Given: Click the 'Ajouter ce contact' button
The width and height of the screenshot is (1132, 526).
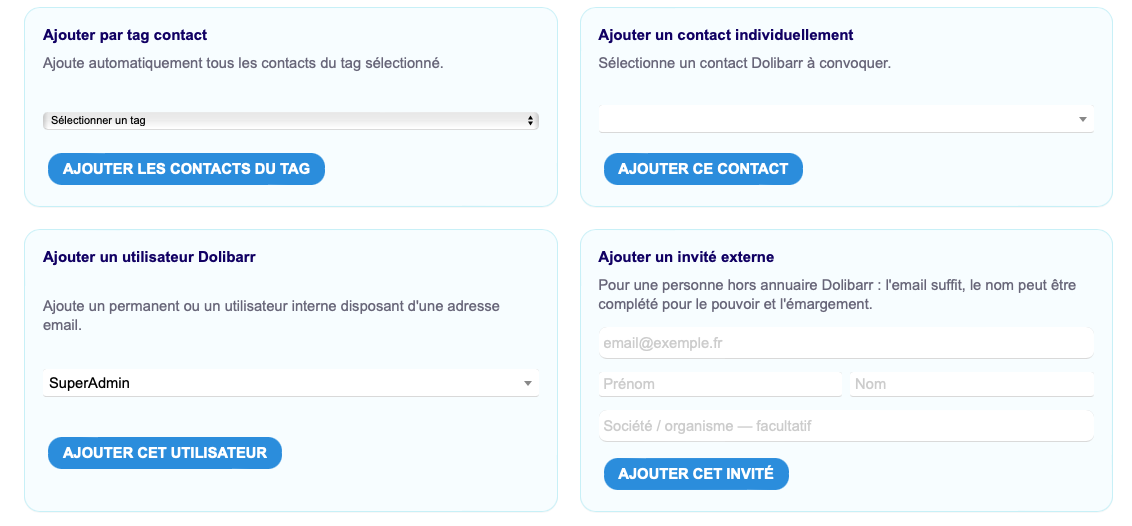Looking at the screenshot, I should (x=703, y=169).
